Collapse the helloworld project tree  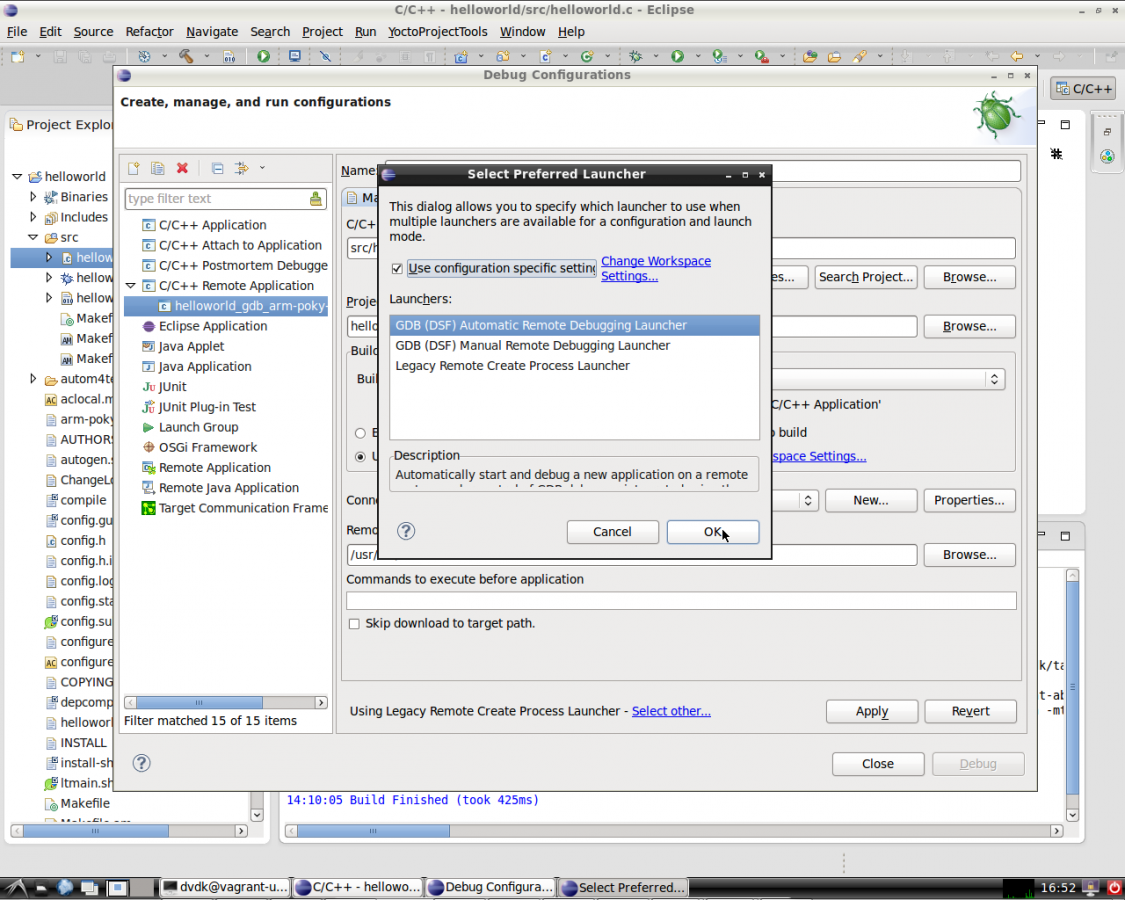pyautogui.click(x=17, y=177)
